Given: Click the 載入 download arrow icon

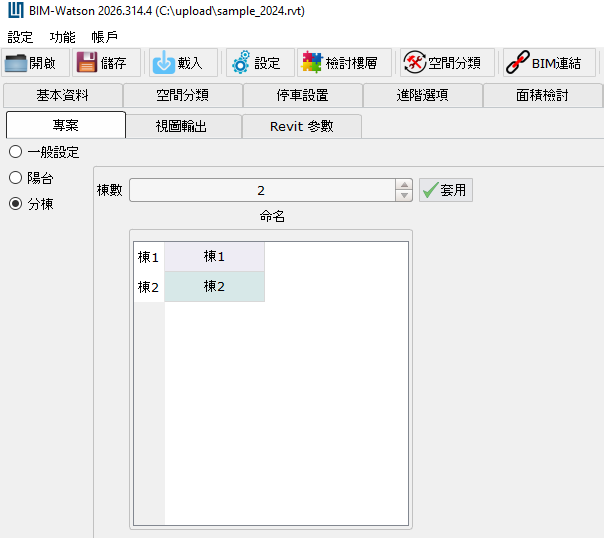Looking at the screenshot, I should click(164, 63).
